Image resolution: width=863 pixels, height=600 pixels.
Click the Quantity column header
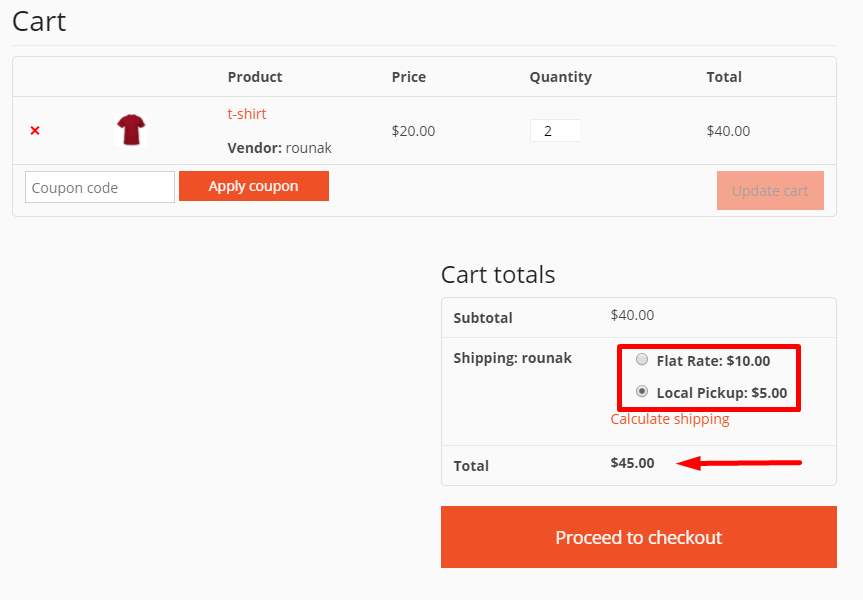tap(561, 77)
